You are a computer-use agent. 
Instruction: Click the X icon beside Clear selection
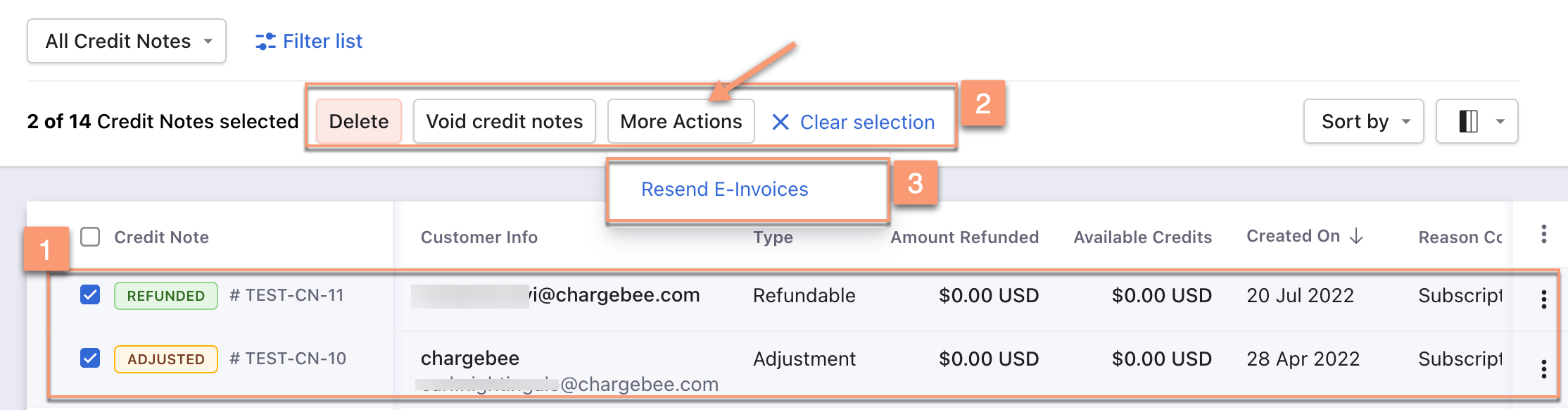point(780,122)
